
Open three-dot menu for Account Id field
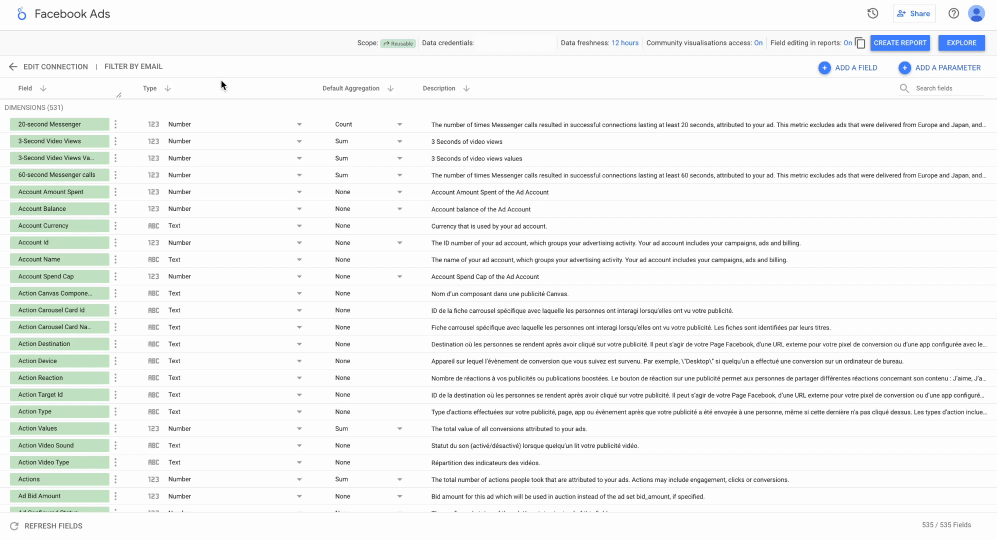click(115, 242)
